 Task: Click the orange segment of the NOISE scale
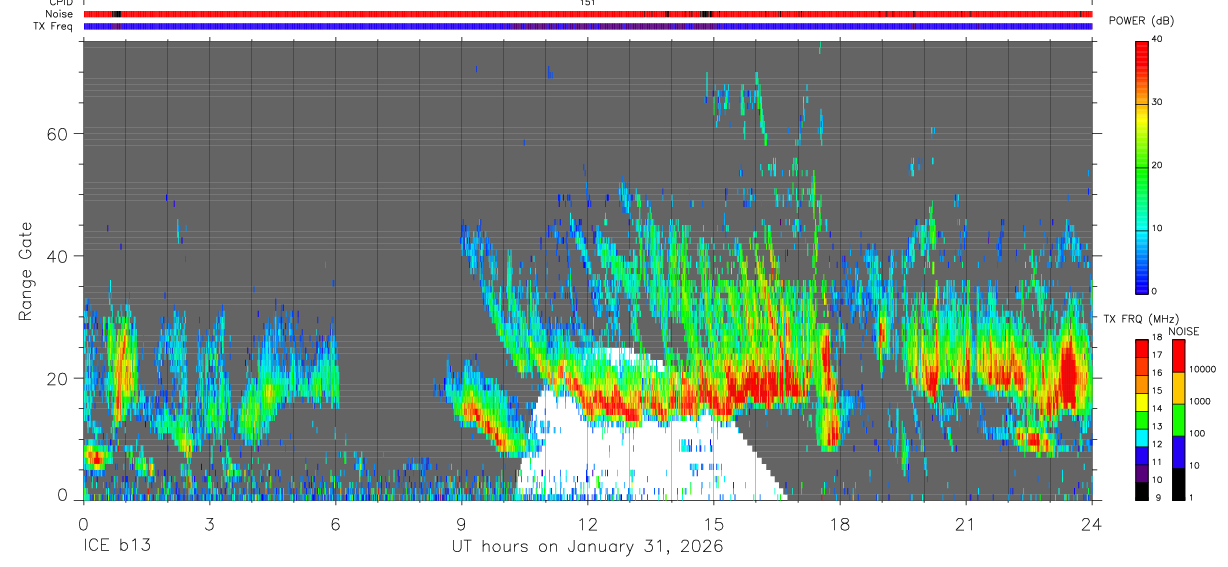pos(1179,388)
